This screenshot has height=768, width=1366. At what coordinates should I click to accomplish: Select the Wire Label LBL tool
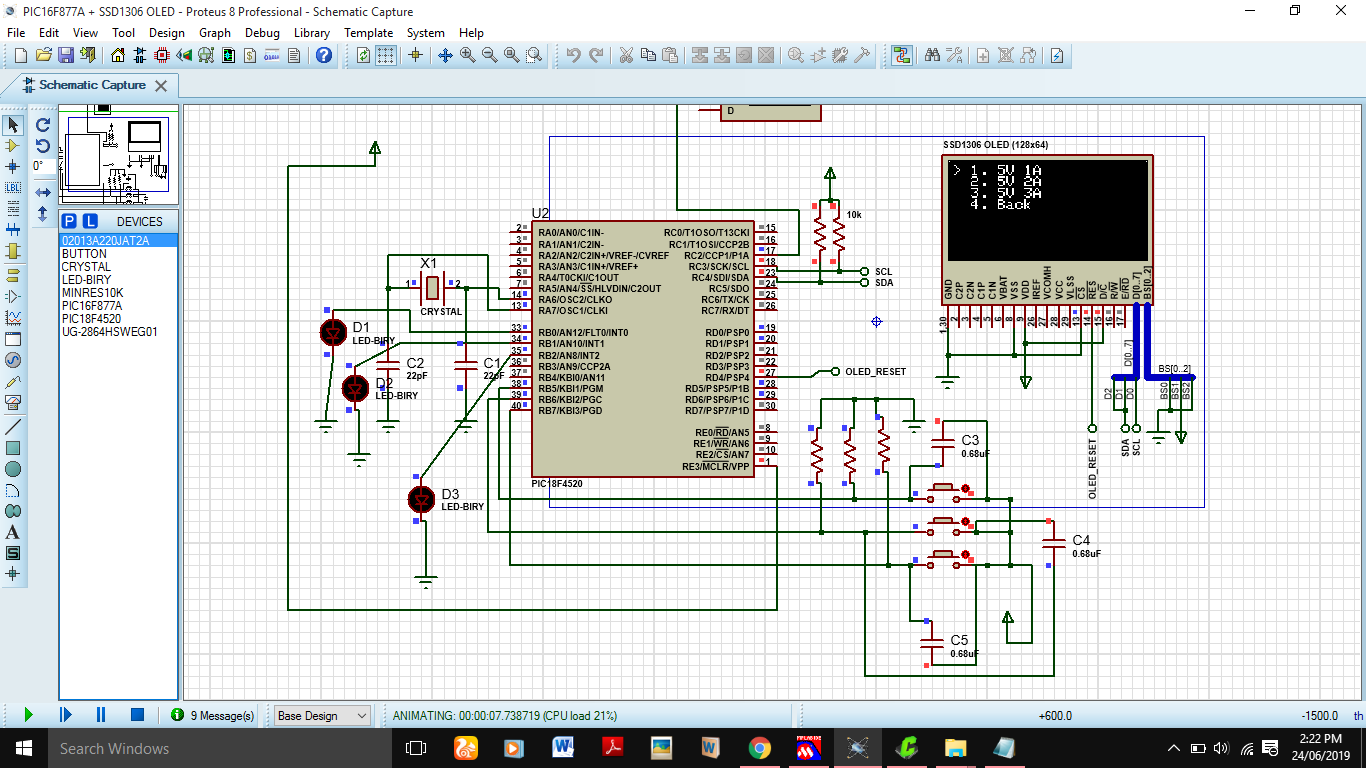pos(13,188)
